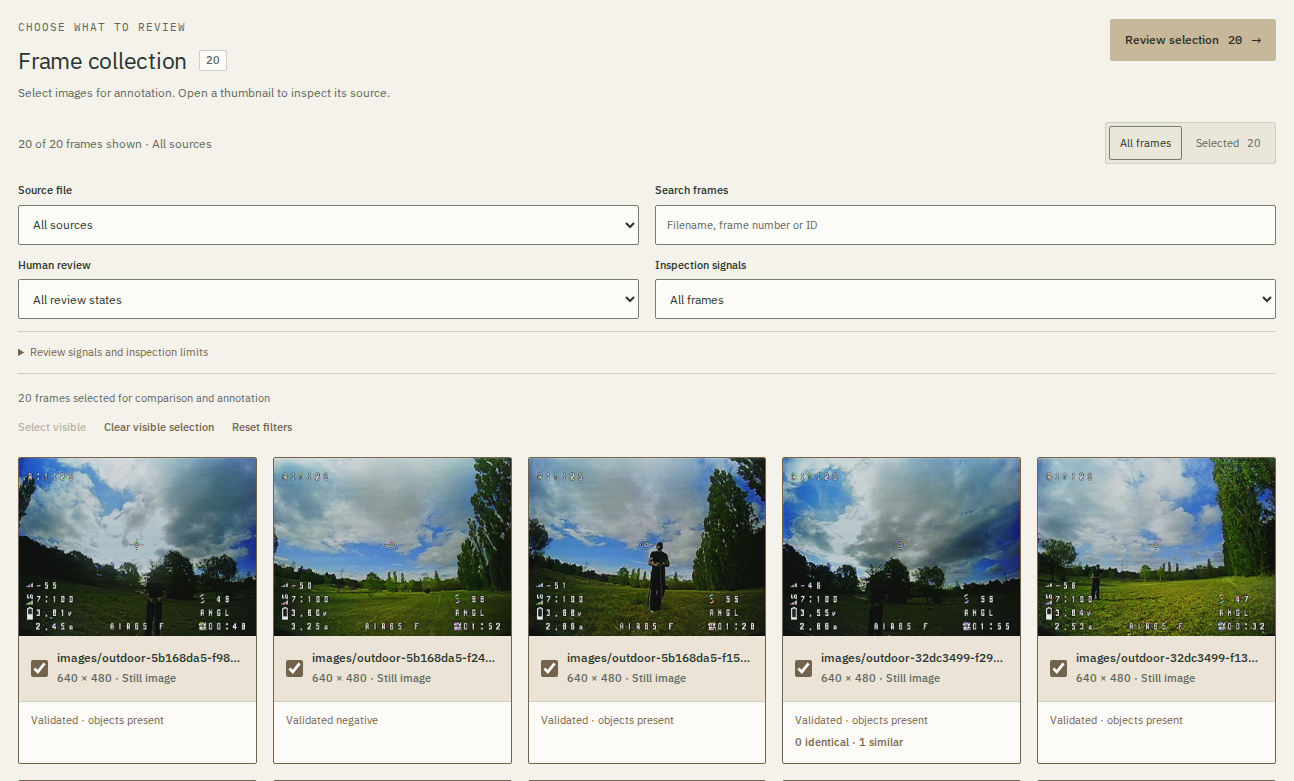The width and height of the screenshot is (1294, 781).
Task: Open the thumbnail for outdoor-32dc3499-f13
Action: [1156, 547]
